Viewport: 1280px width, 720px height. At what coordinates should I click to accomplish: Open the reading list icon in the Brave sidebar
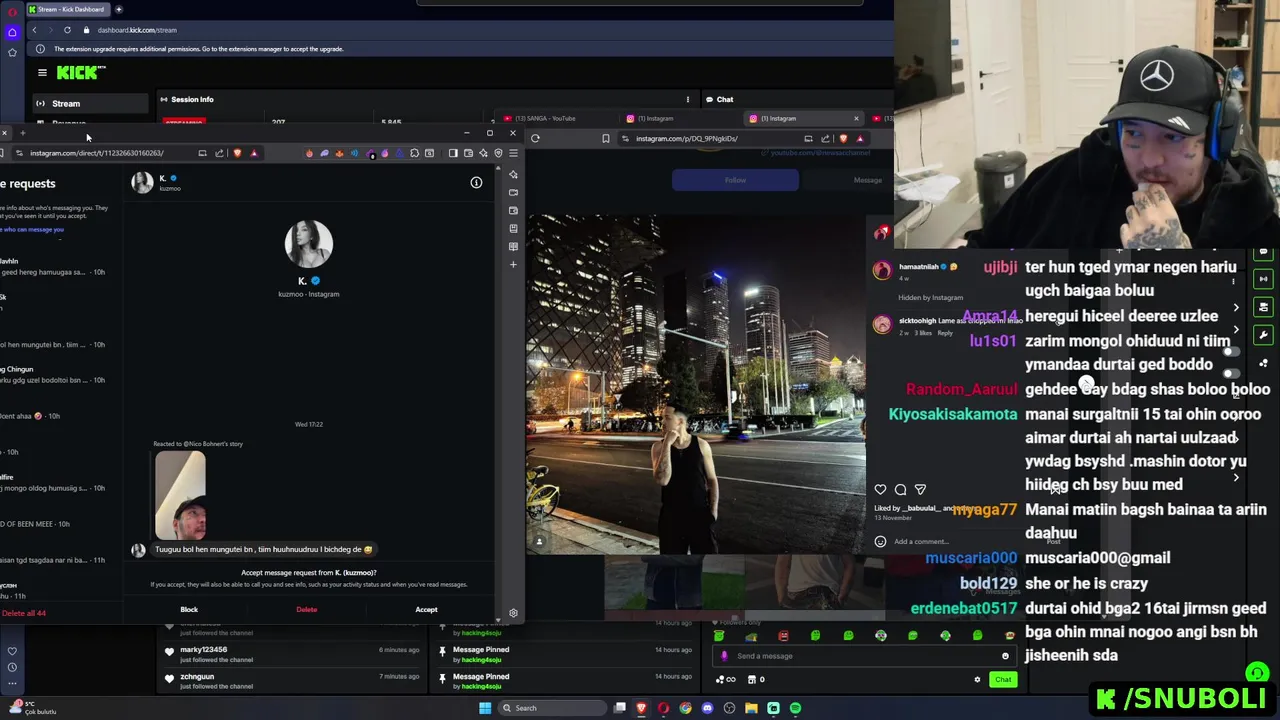click(513, 246)
